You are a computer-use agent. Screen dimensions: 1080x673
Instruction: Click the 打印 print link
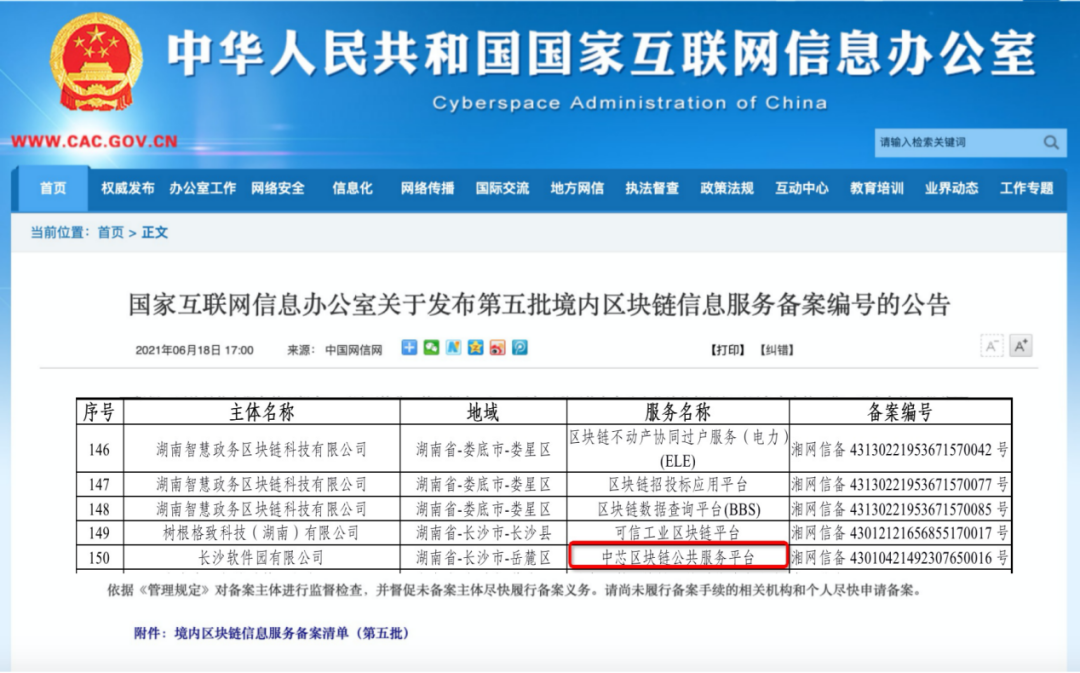pos(727,350)
